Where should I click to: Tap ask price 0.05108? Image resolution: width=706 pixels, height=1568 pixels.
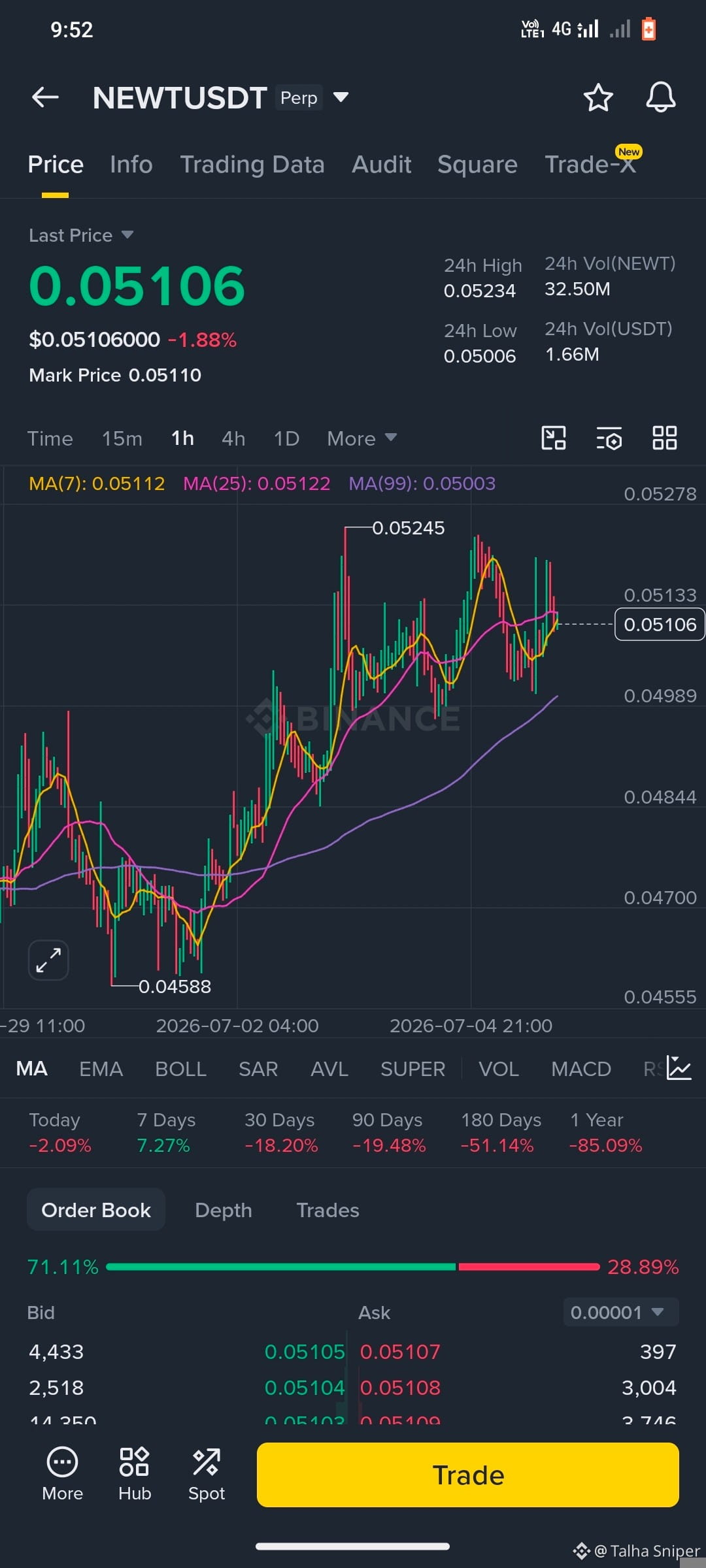pyautogui.click(x=400, y=1388)
